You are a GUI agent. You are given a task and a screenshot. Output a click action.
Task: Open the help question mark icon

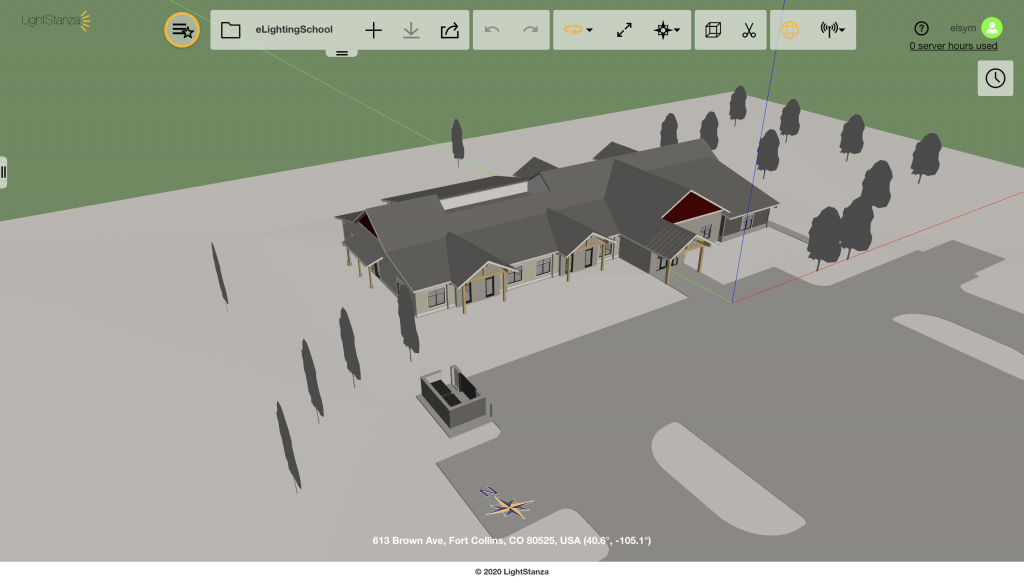point(921,28)
